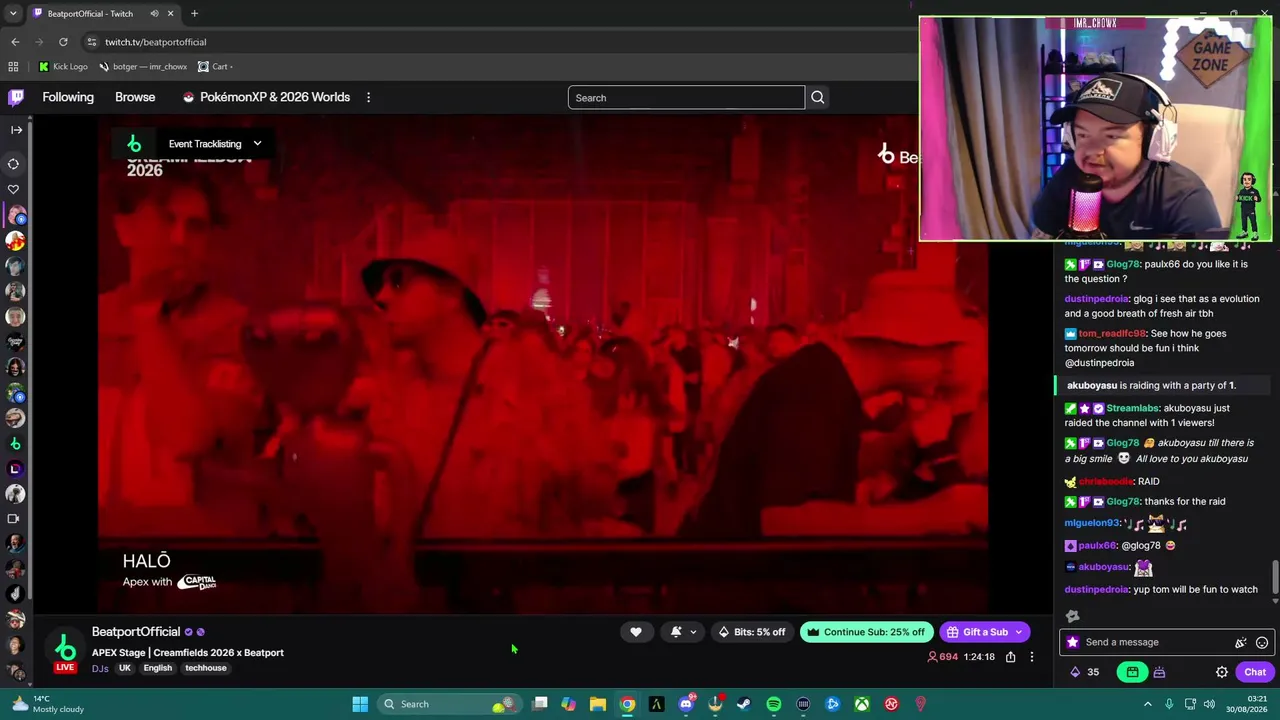Viewport: 1280px width, 720px height.
Task: Open the DJs category link
Action: 100,668
